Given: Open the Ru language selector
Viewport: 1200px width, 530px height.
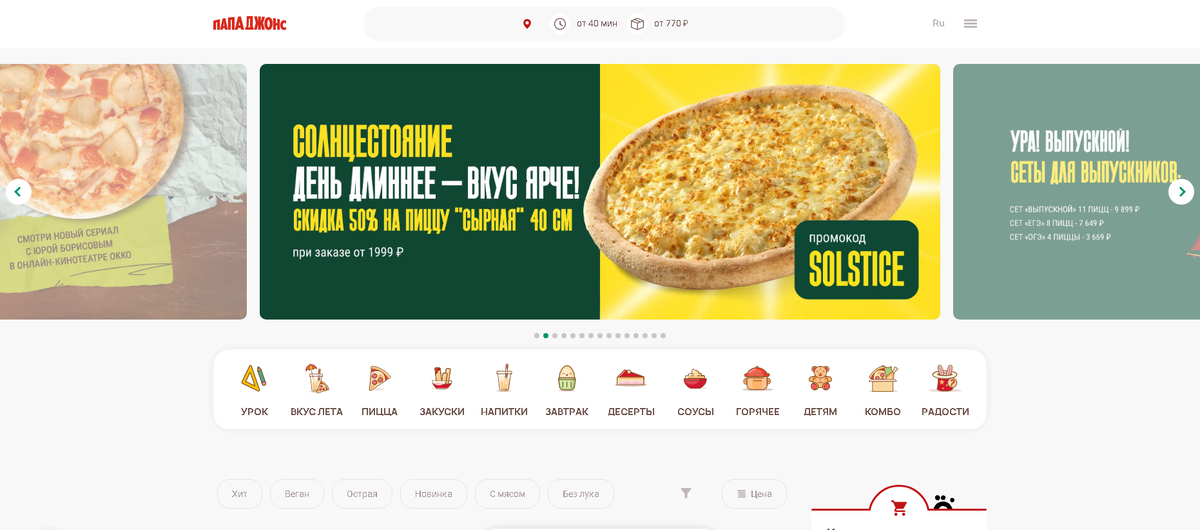Looking at the screenshot, I should point(938,23).
